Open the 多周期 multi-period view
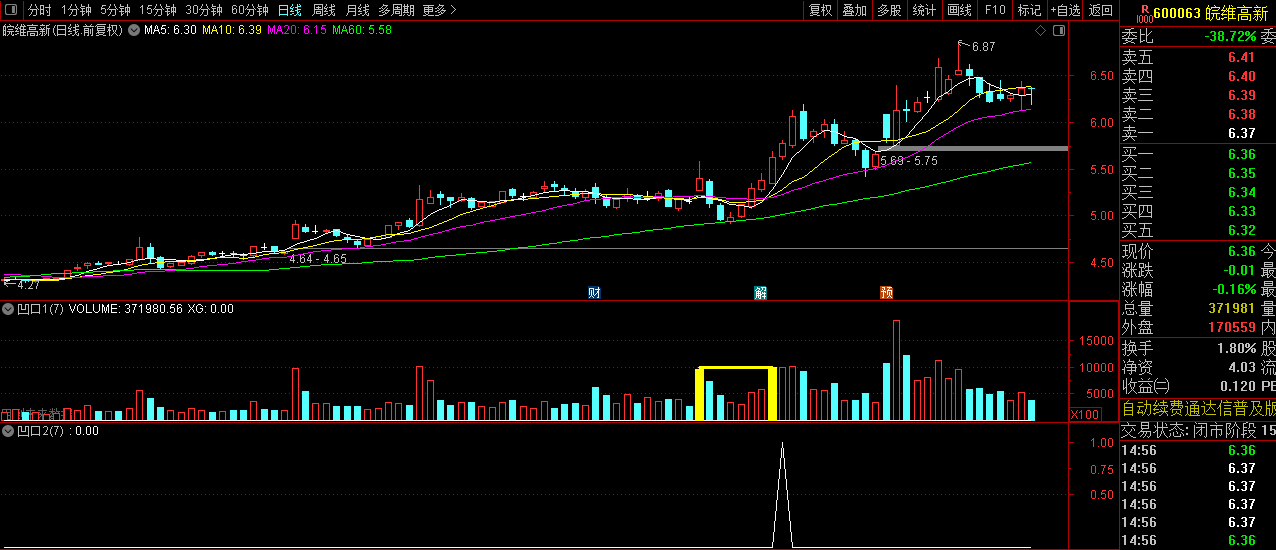1276x550 pixels. tap(396, 10)
